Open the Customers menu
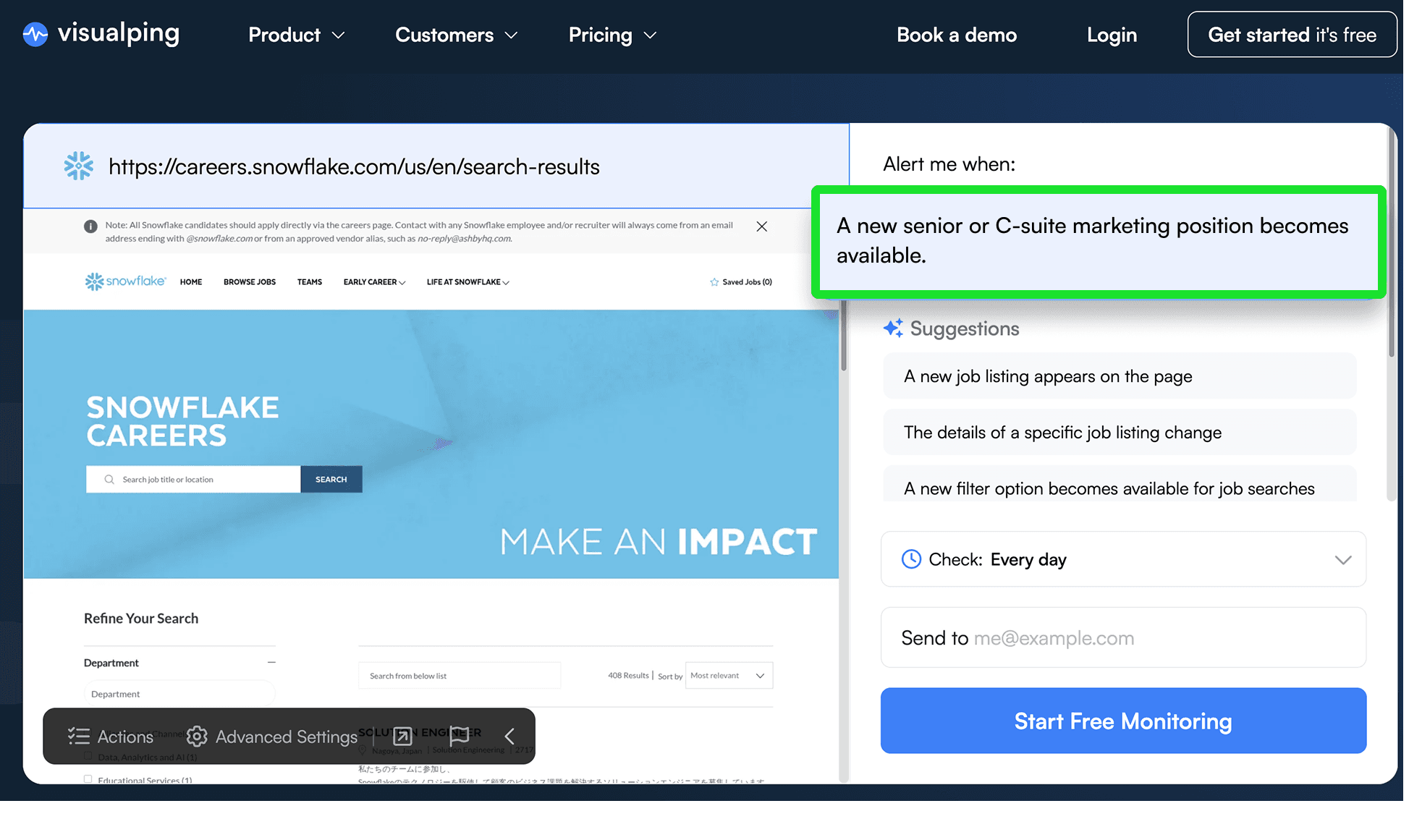Screen dimensions: 1409x840 (456, 35)
